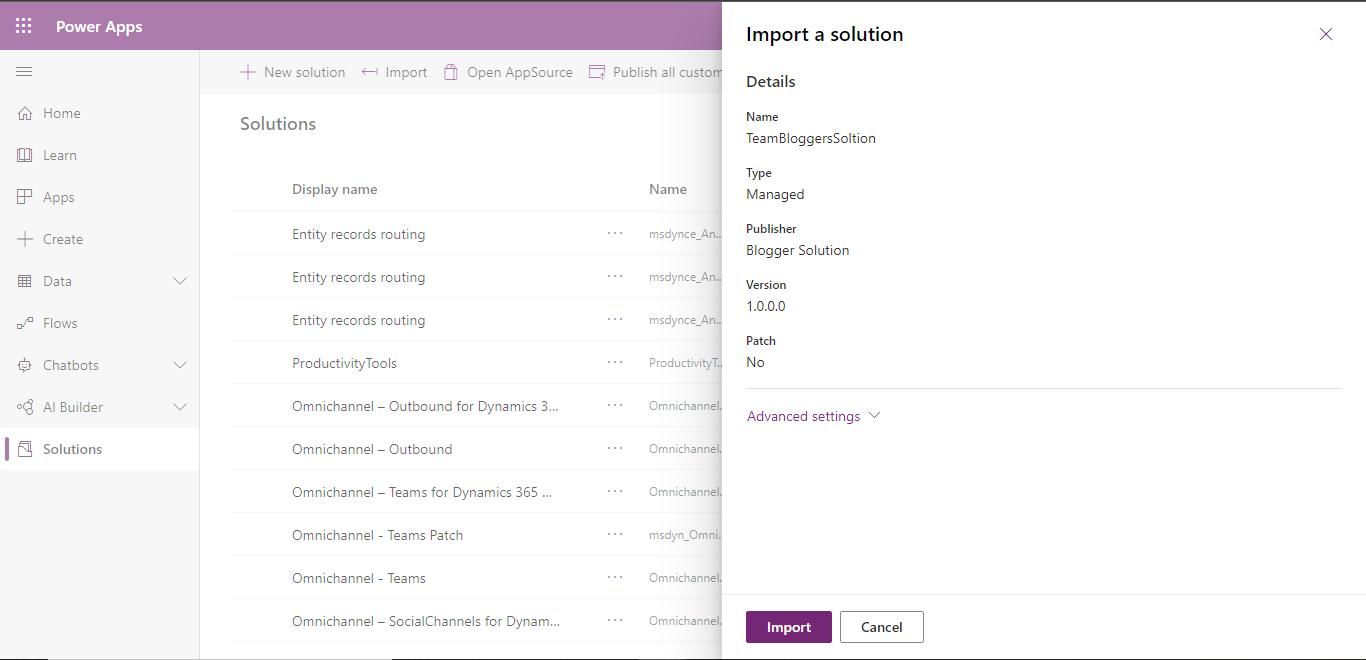Select the Apps icon in sidebar

pos(25,197)
